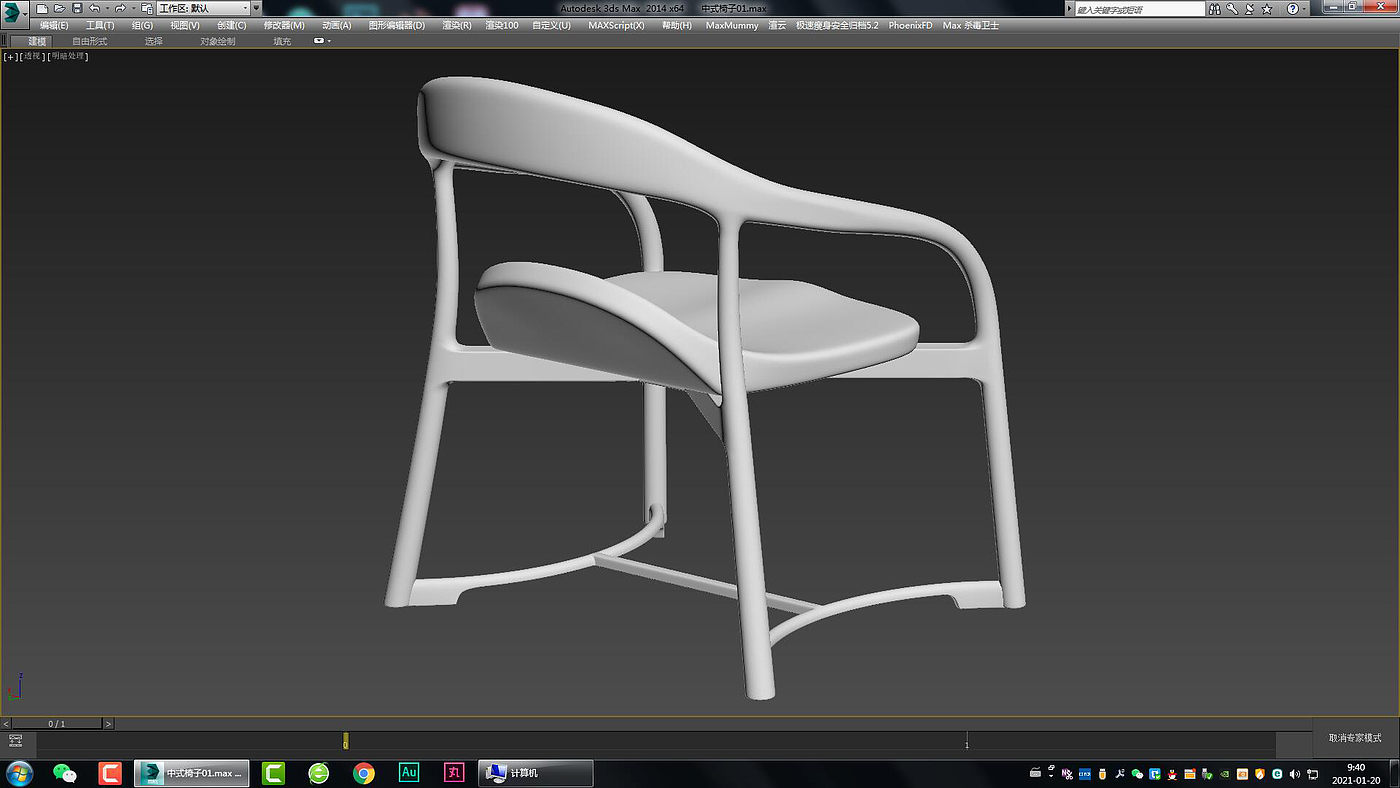Open the 帮助(H) menu

[676, 25]
